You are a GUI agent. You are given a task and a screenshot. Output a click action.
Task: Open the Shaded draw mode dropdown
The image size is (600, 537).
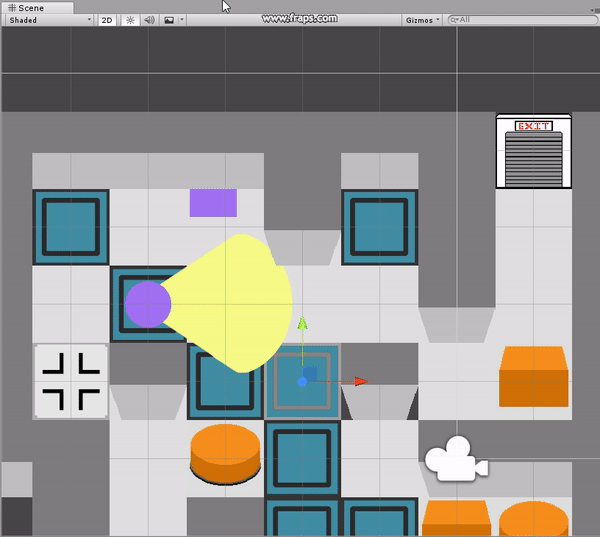[x=50, y=20]
